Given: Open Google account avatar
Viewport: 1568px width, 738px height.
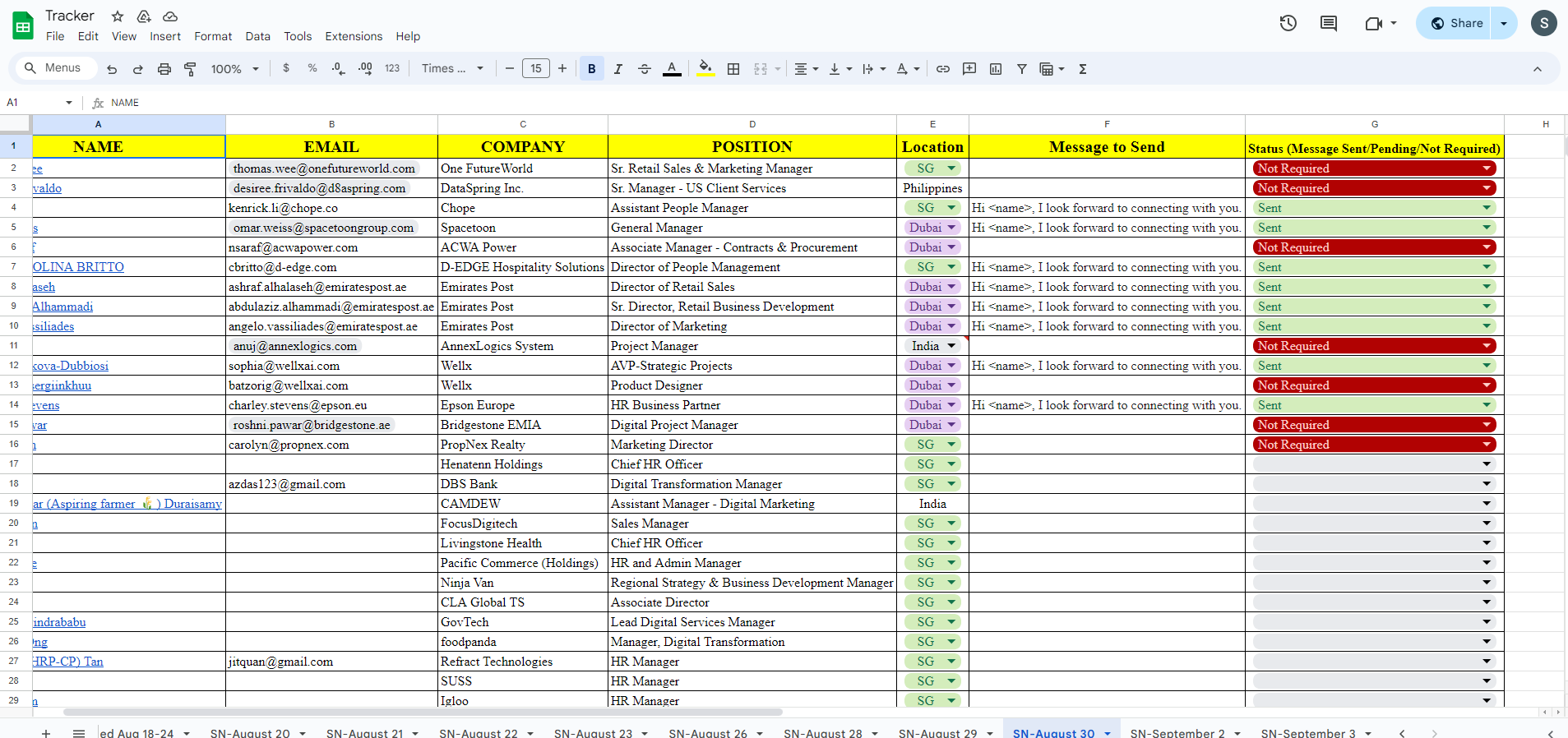Looking at the screenshot, I should (x=1544, y=23).
